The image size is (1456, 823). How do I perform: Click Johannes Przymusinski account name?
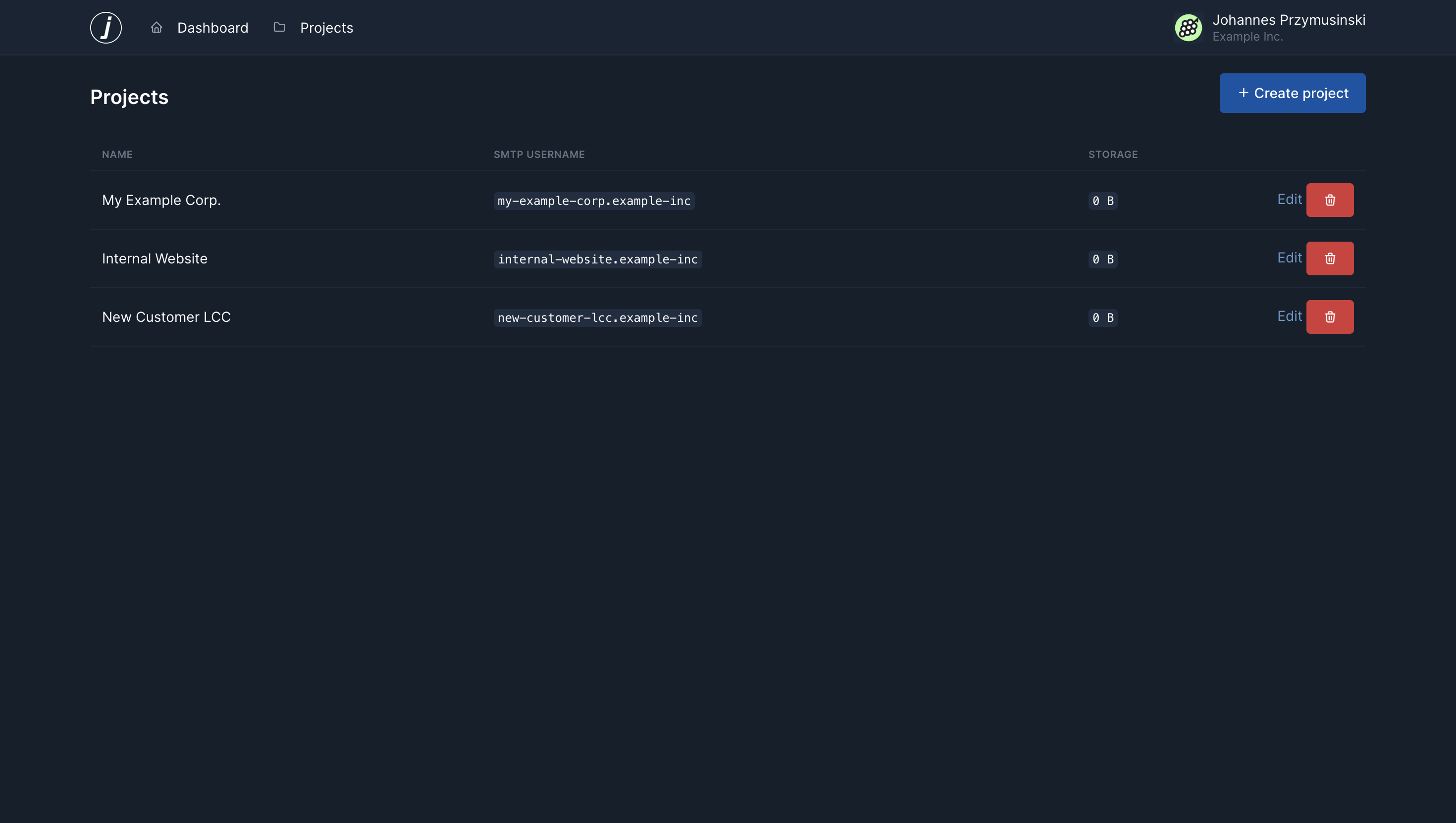point(1289,19)
